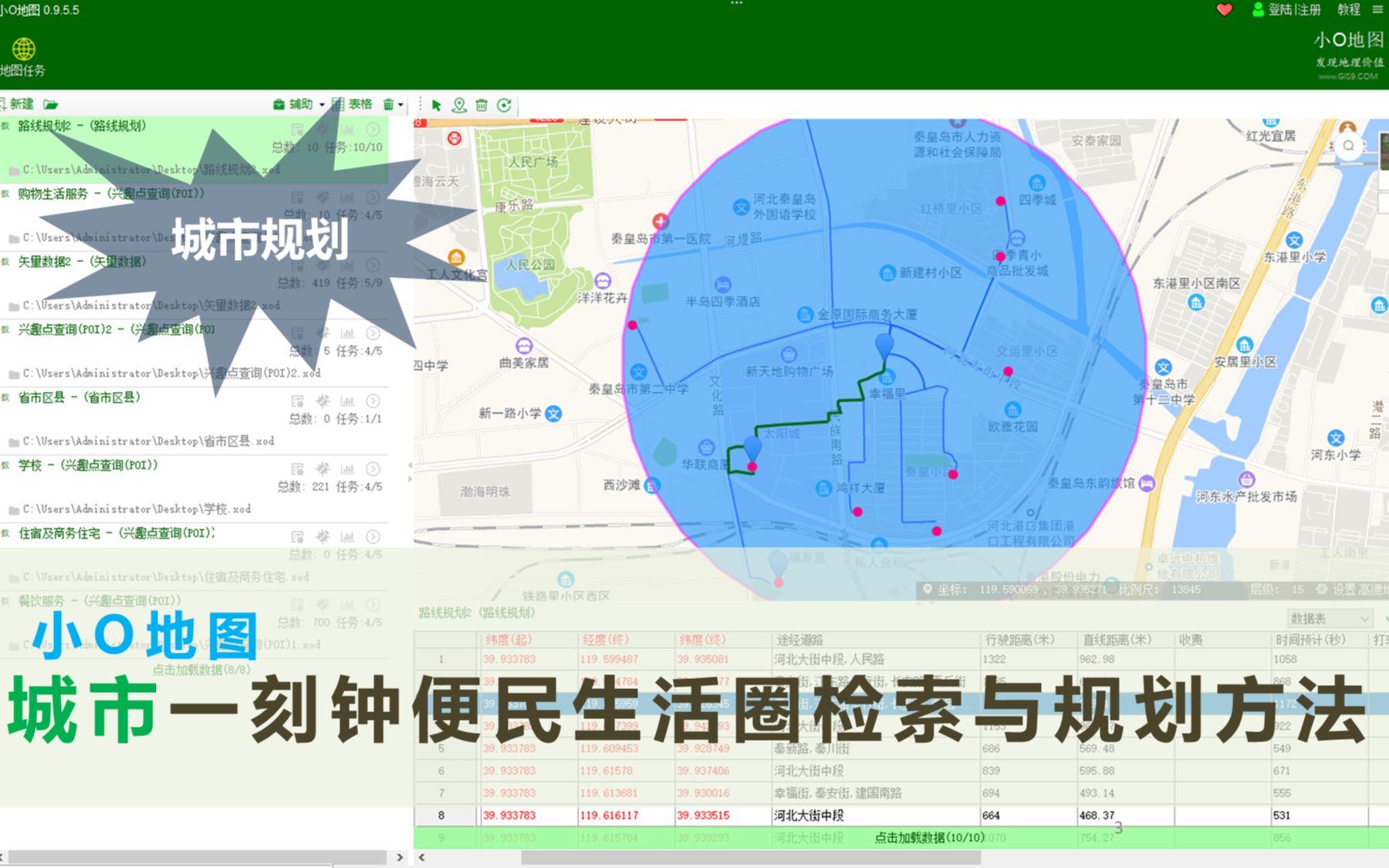Open 登陆|注册 login link

click(x=1286, y=9)
